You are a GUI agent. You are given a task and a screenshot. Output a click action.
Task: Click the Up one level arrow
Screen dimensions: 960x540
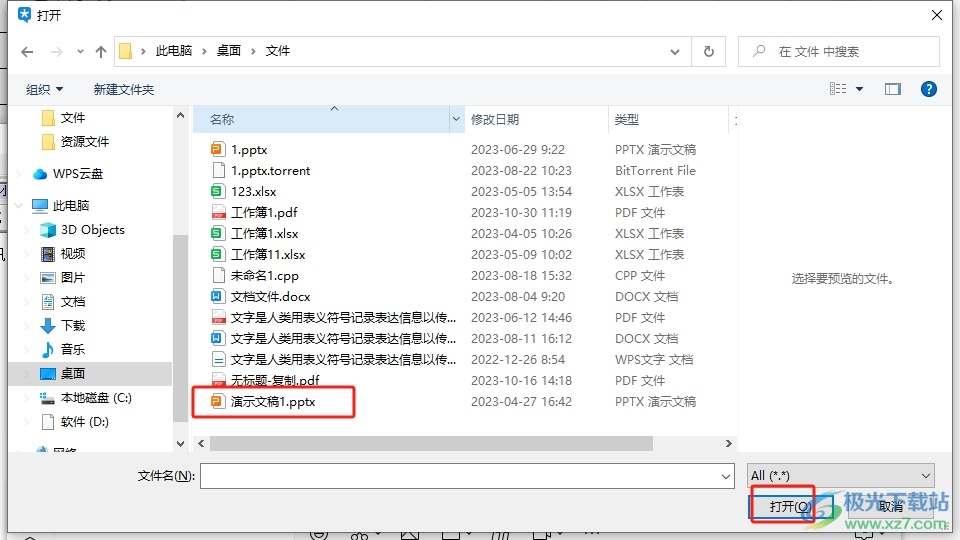coord(100,51)
